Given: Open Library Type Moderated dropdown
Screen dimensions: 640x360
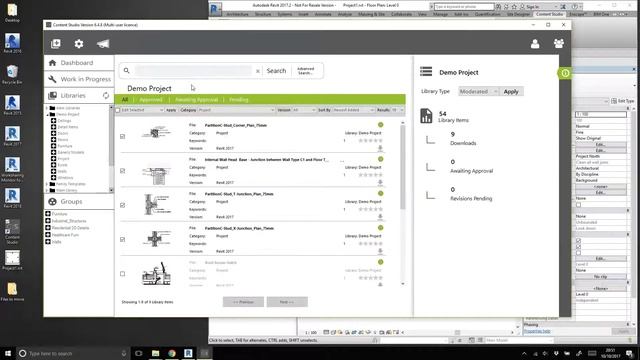Looking at the screenshot, I should click(478, 91).
